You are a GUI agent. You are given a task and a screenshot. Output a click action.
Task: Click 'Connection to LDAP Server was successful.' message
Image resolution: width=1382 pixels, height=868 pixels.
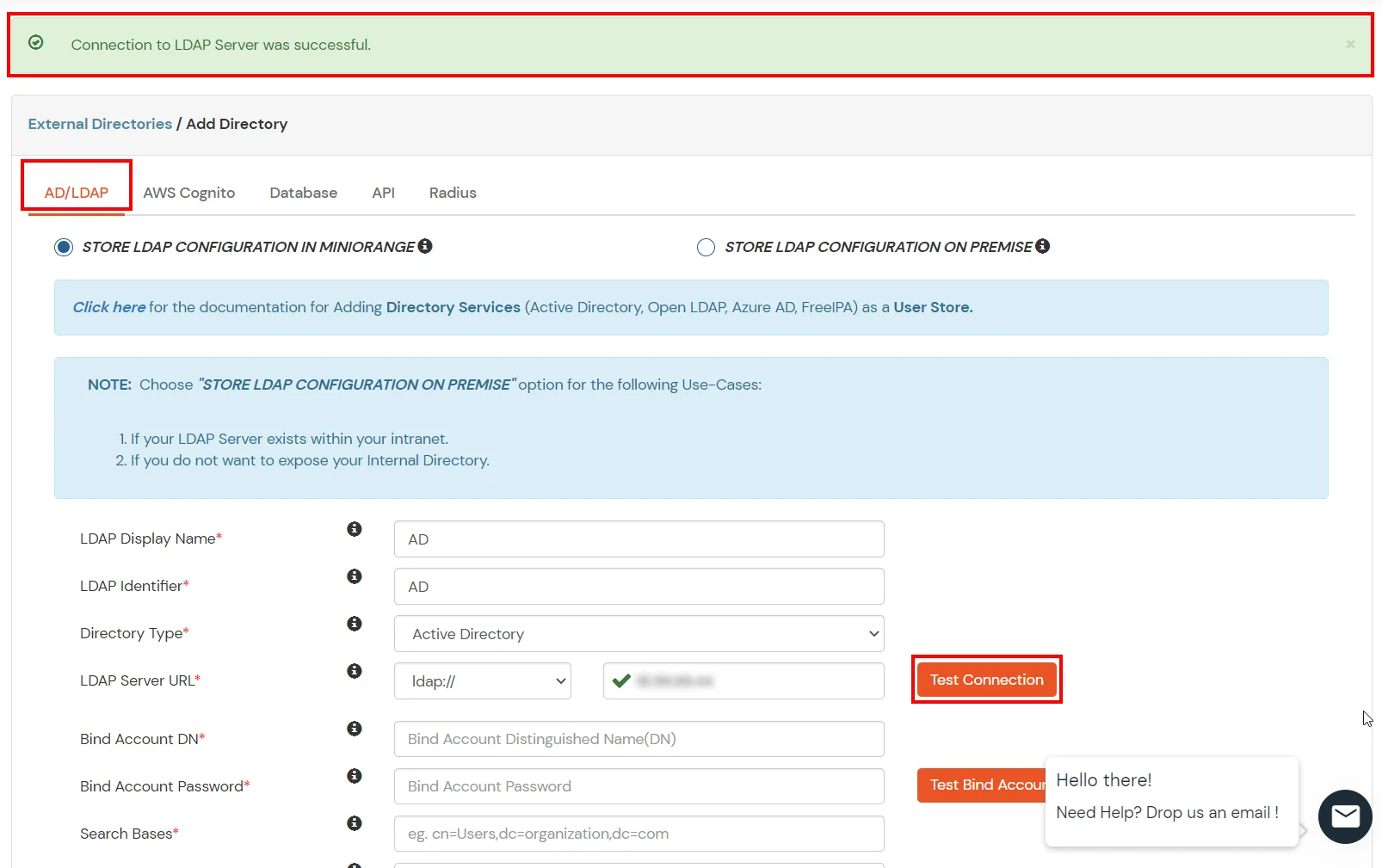click(221, 45)
